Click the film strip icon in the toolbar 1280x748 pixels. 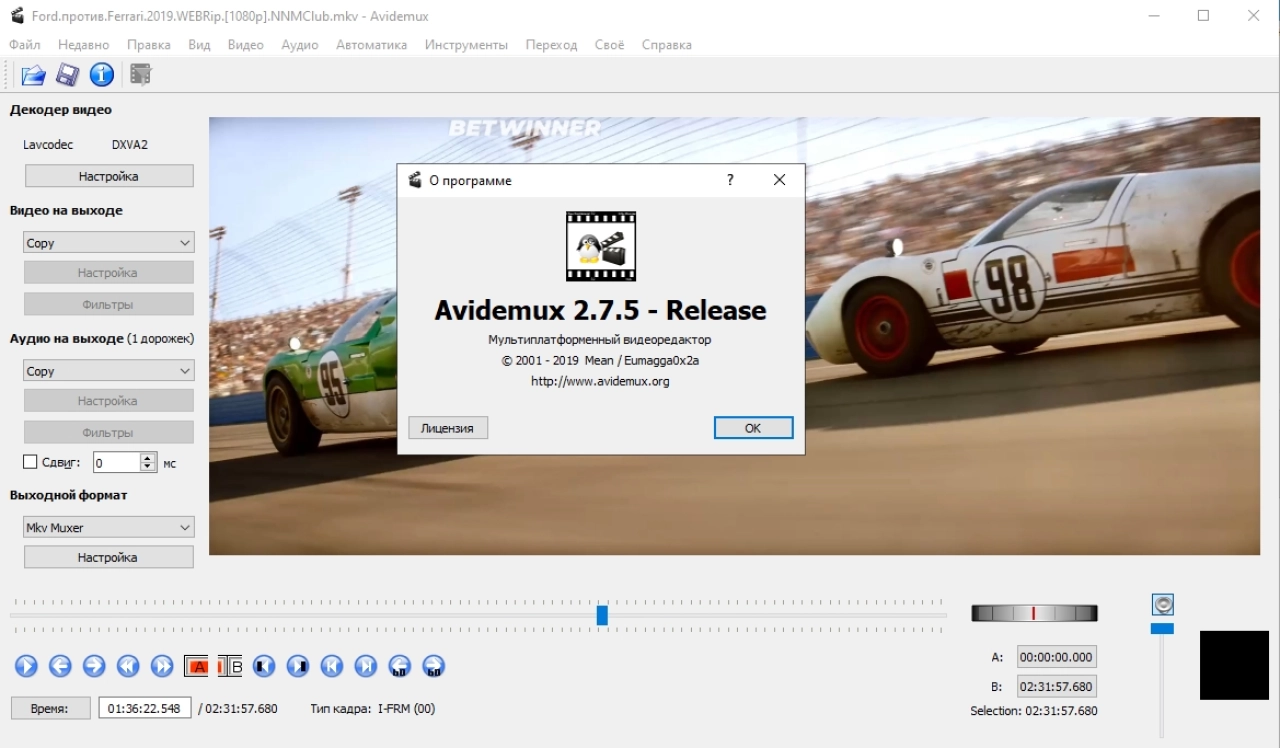[140, 75]
